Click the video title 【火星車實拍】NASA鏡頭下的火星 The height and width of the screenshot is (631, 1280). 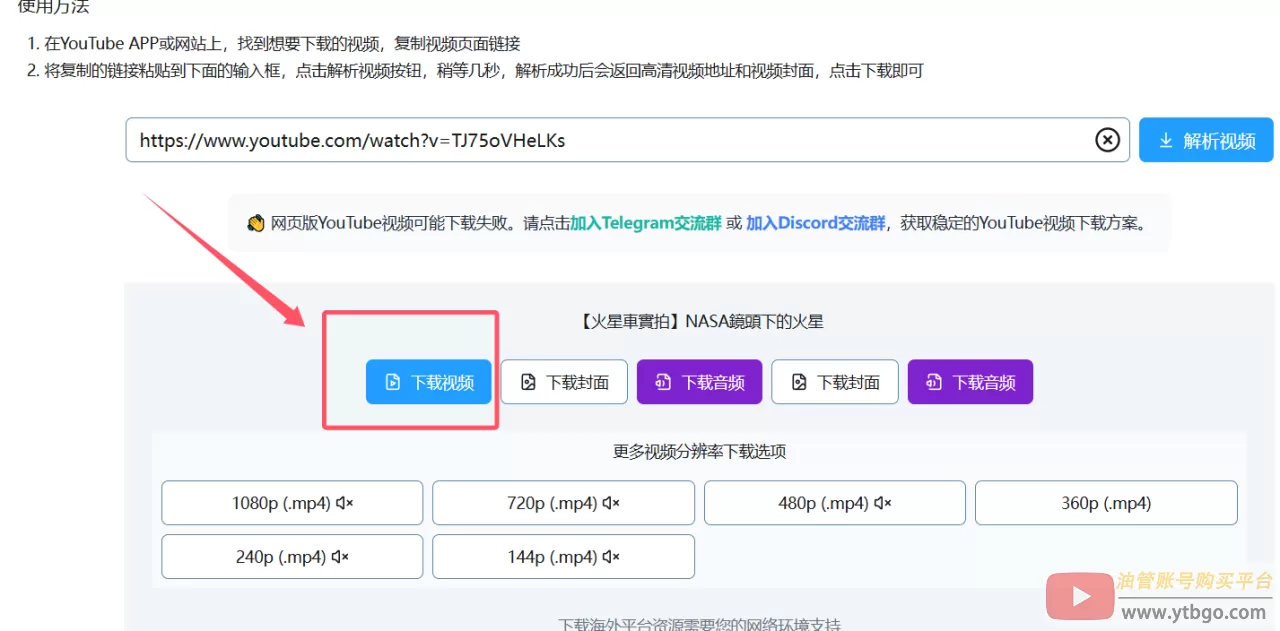[x=700, y=321]
